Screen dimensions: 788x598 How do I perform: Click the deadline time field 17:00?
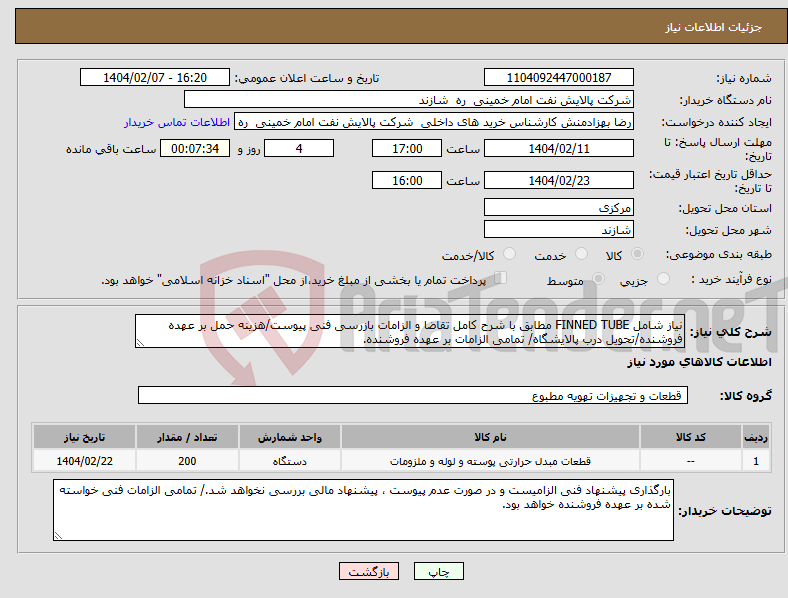click(x=407, y=148)
